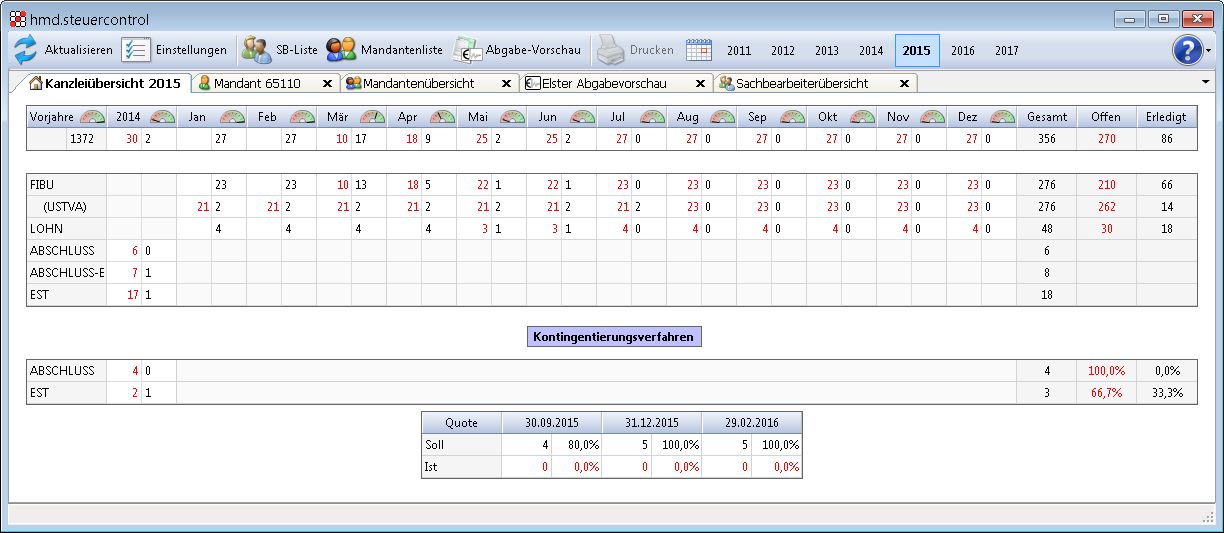The width and height of the screenshot is (1224, 533).
Task: Select year 2011 in the toolbar
Action: [x=739, y=51]
